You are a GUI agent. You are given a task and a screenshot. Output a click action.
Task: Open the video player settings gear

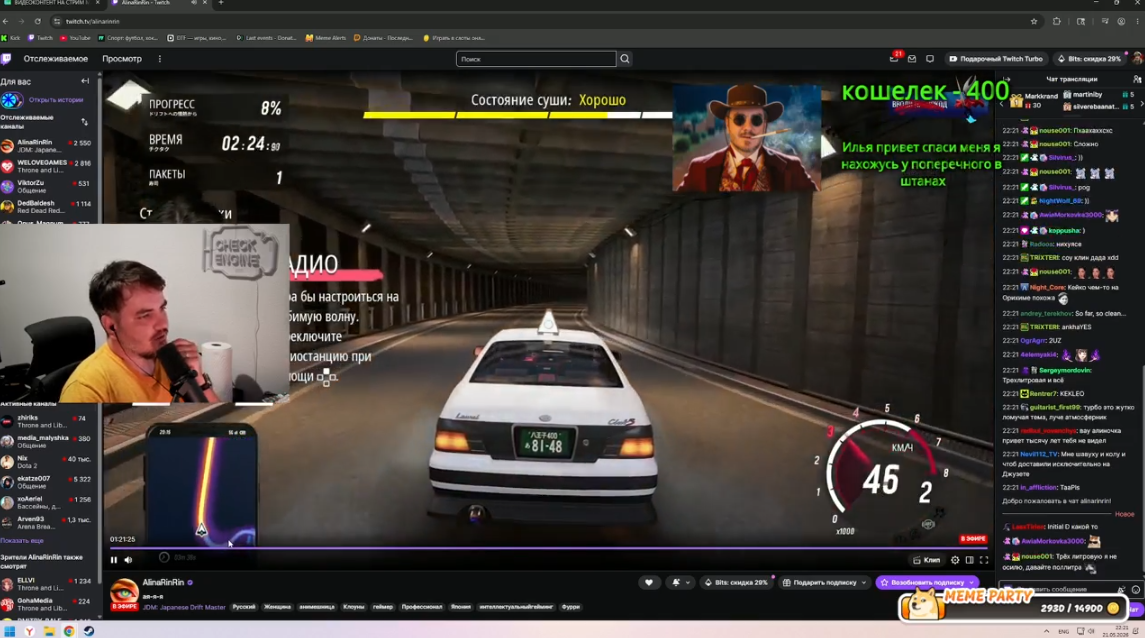click(955, 560)
